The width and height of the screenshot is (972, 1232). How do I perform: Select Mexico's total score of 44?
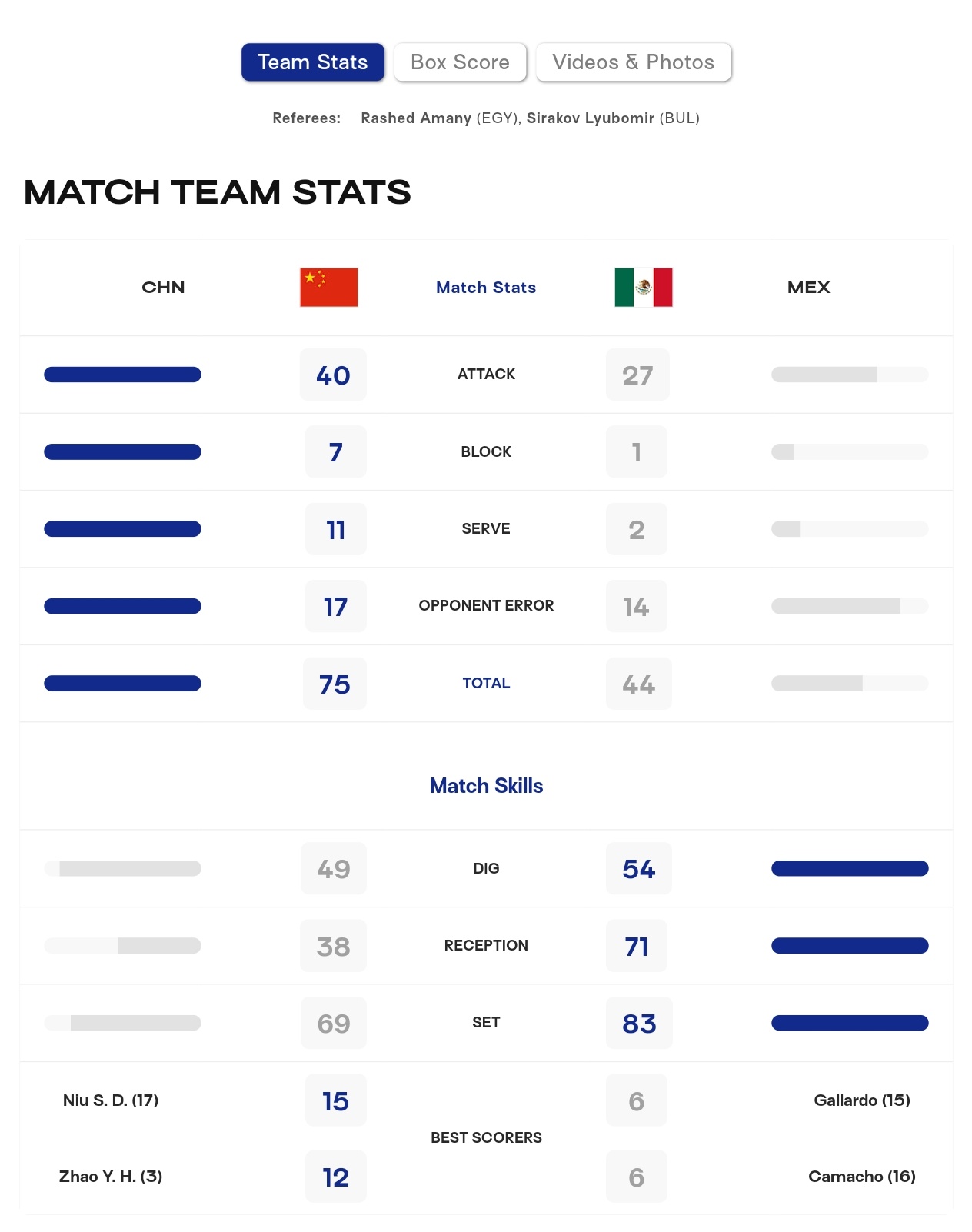point(638,684)
